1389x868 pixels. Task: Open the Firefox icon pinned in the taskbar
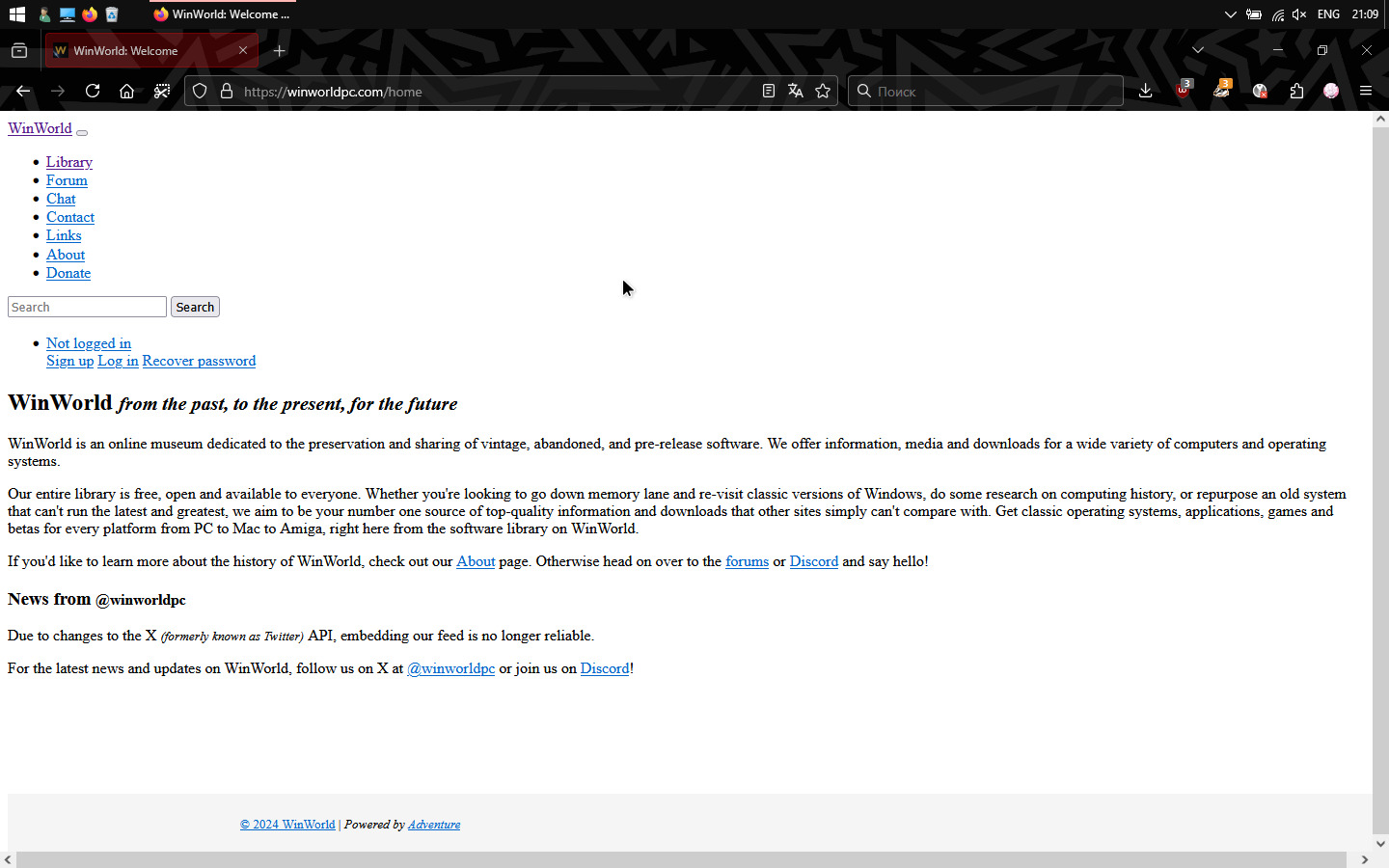tap(90, 14)
